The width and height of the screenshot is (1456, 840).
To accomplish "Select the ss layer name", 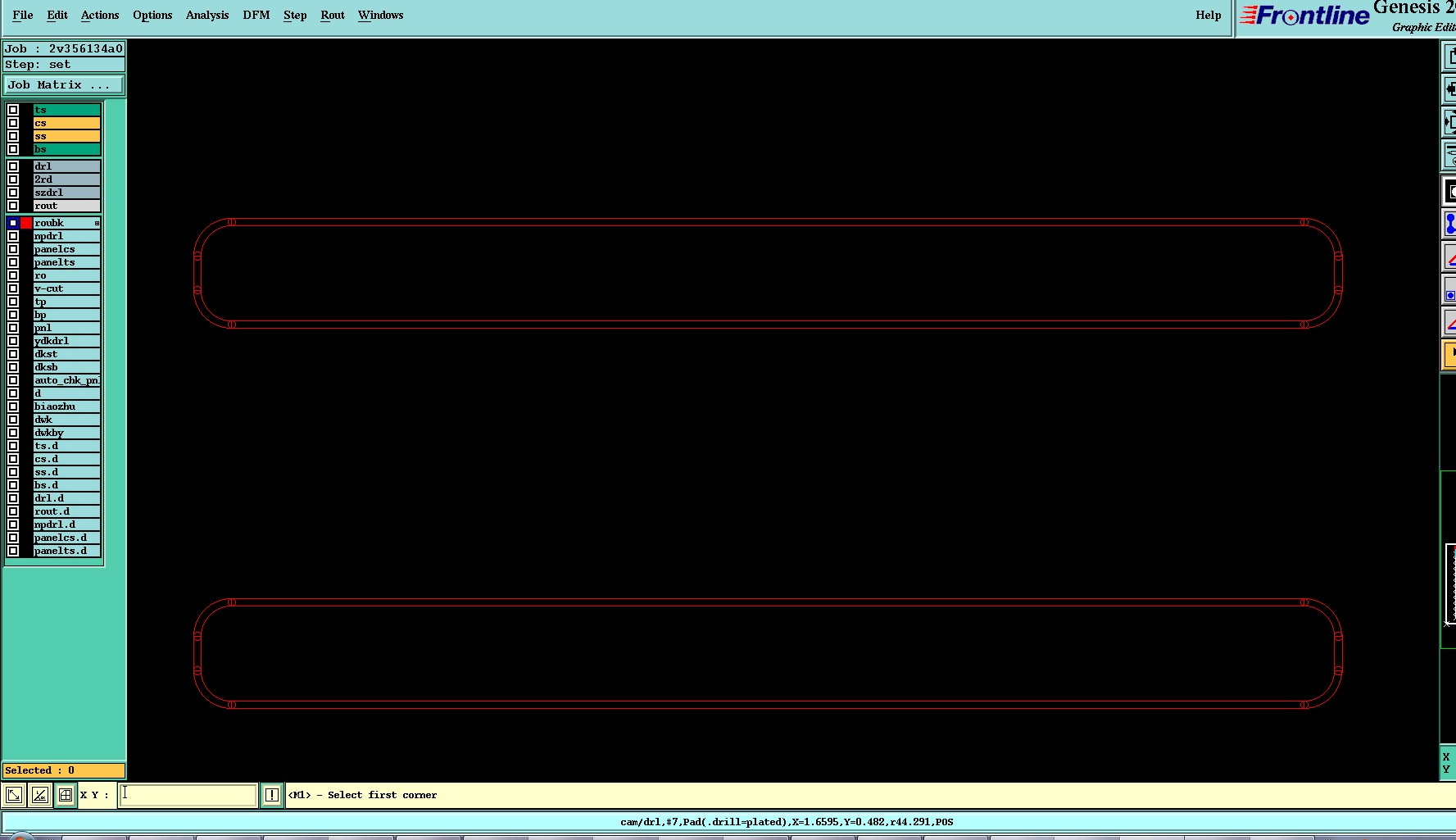I will coord(67,136).
